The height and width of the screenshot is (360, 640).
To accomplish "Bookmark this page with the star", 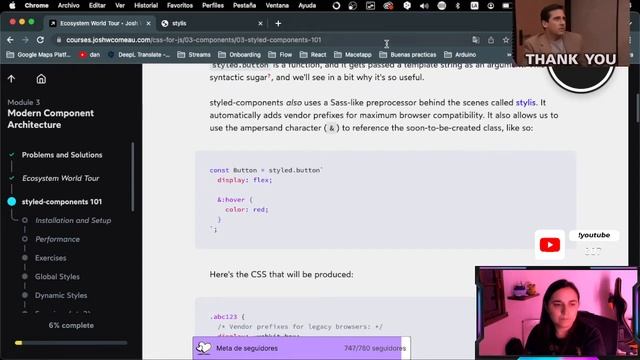I will [x=506, y=40].
